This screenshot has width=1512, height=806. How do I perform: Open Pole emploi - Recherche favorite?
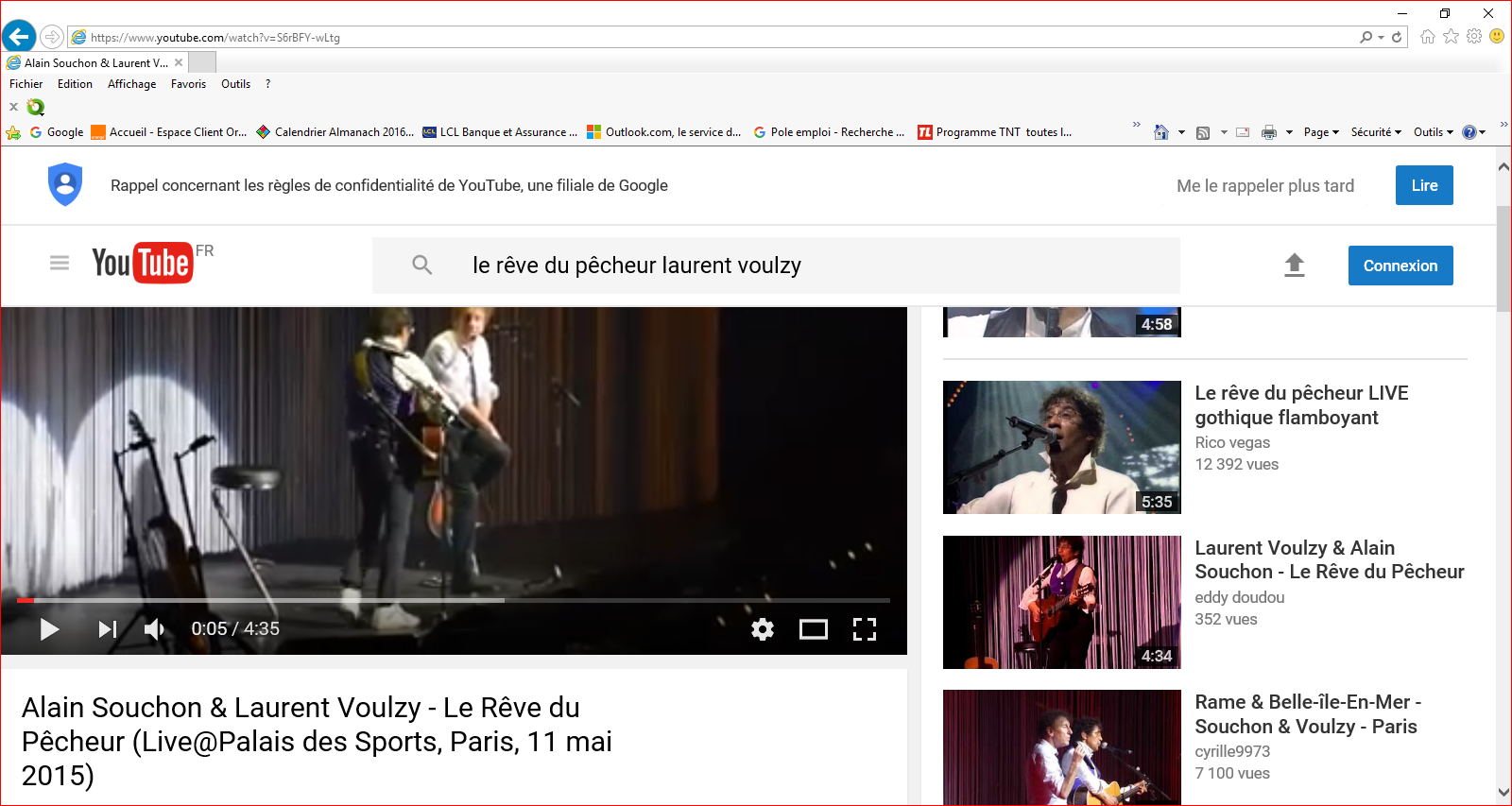click(x=829, y=132)
